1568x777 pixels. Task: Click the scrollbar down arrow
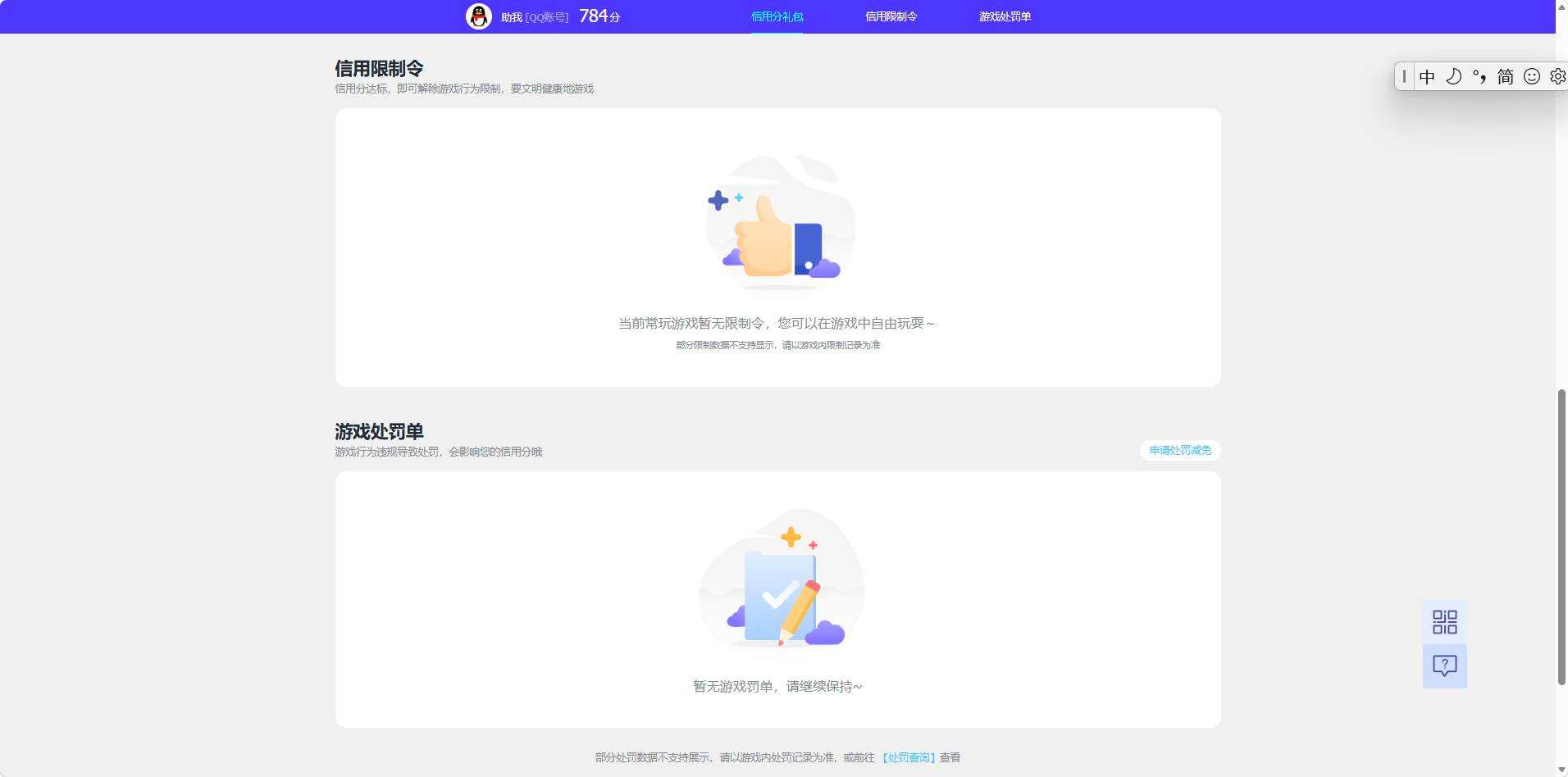pos(1561,770)
